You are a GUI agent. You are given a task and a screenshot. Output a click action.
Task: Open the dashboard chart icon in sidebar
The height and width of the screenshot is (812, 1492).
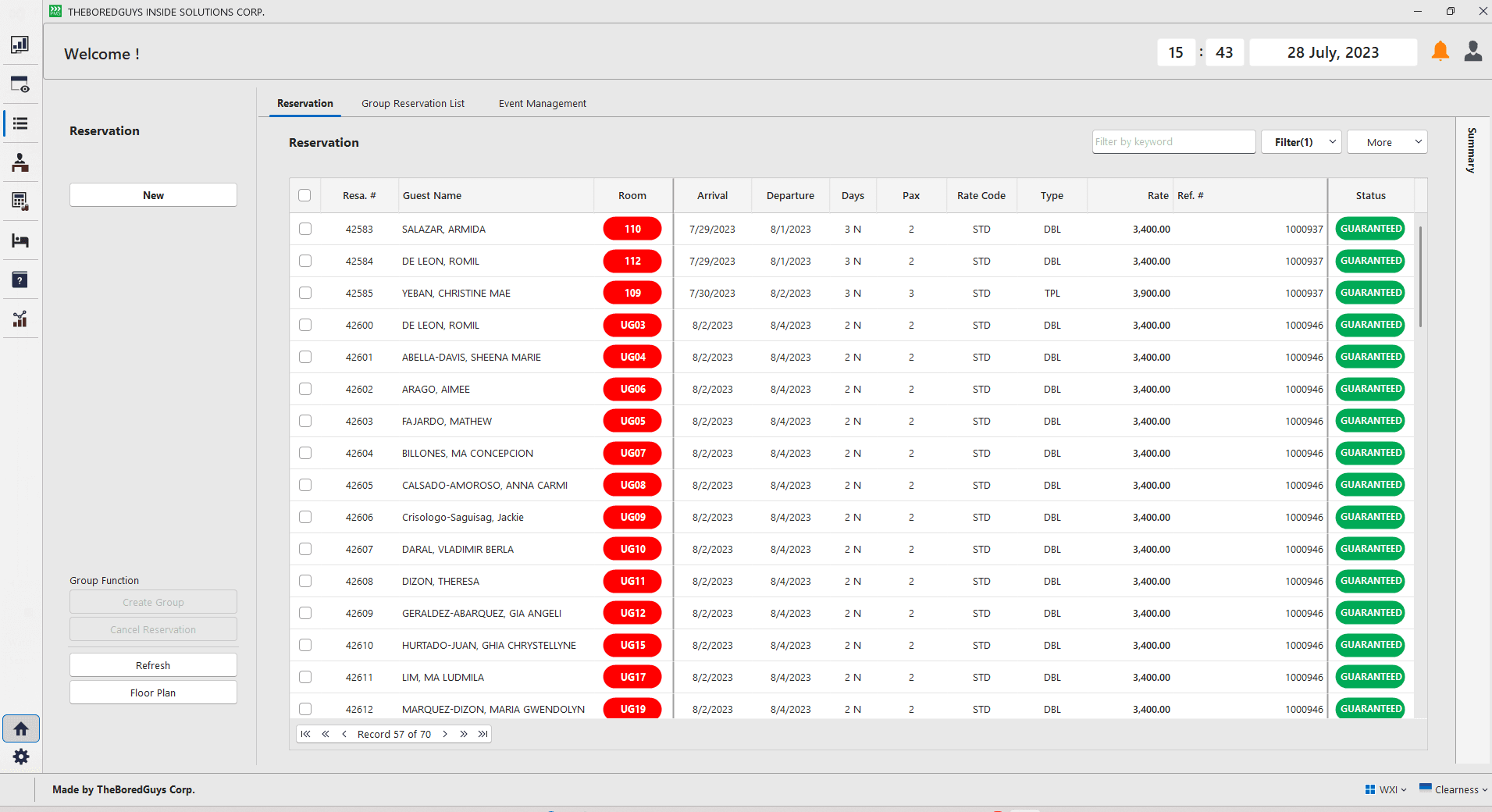pyautogui.click(x=20, y=45)
